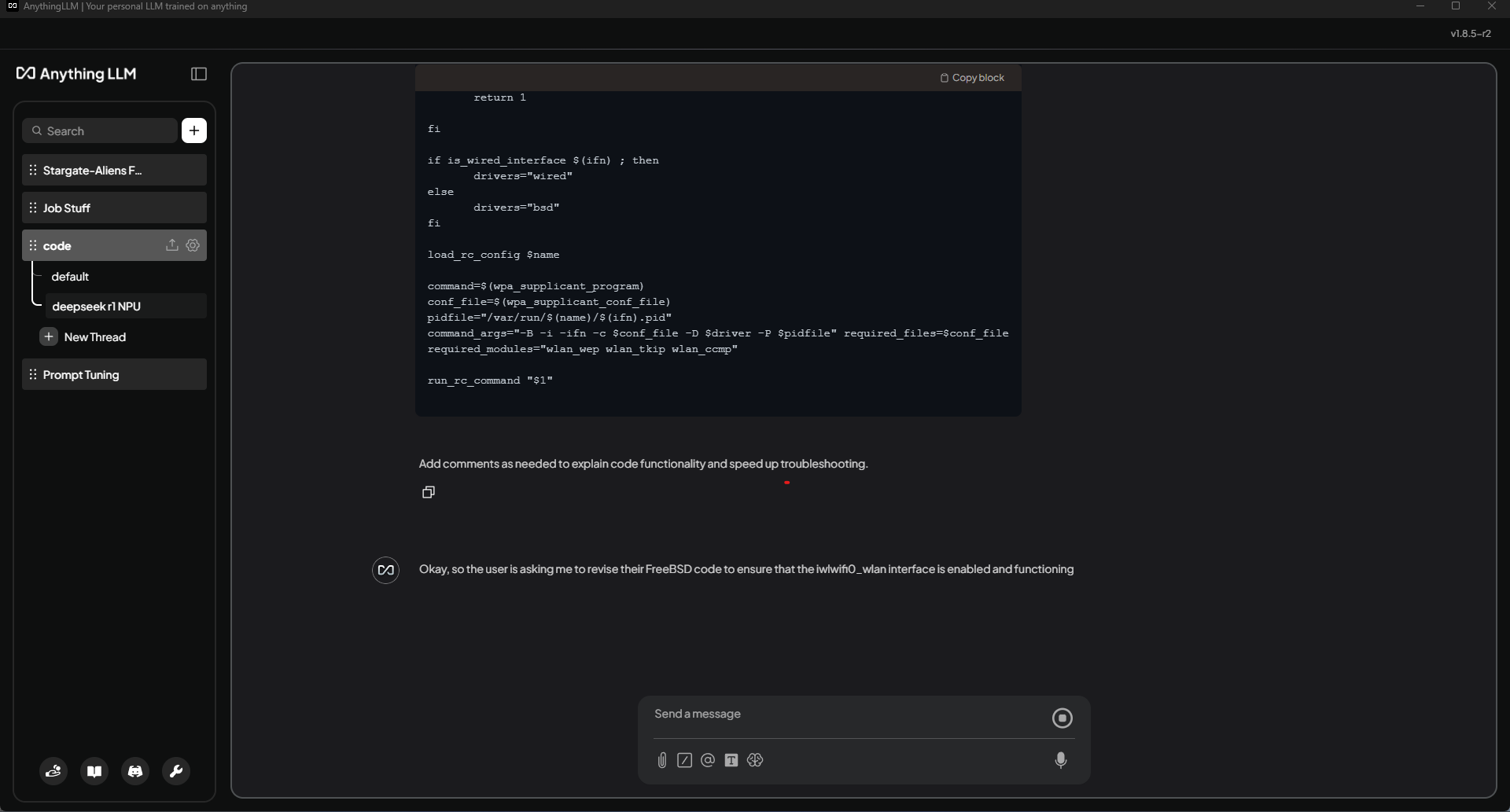The width and height of the screenshot is (1510, 812).
Task: Open the documentation book icon
Action: click(94, 771)
